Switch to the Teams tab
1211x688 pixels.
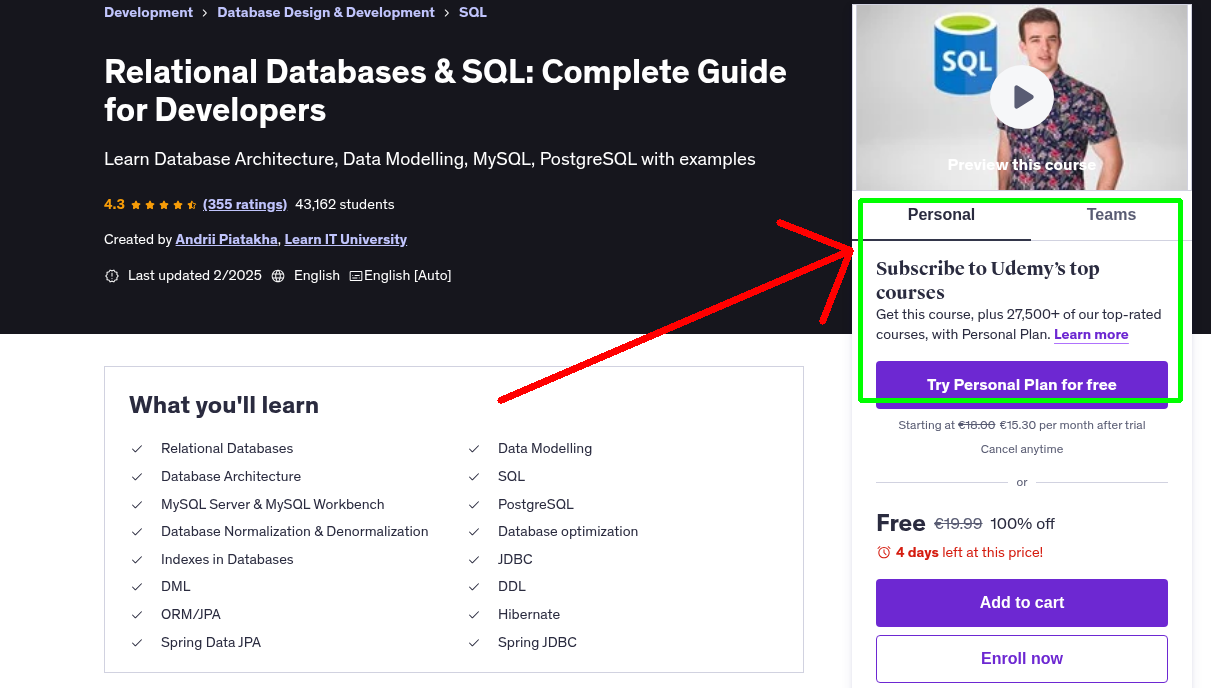tap(1111, 215)
